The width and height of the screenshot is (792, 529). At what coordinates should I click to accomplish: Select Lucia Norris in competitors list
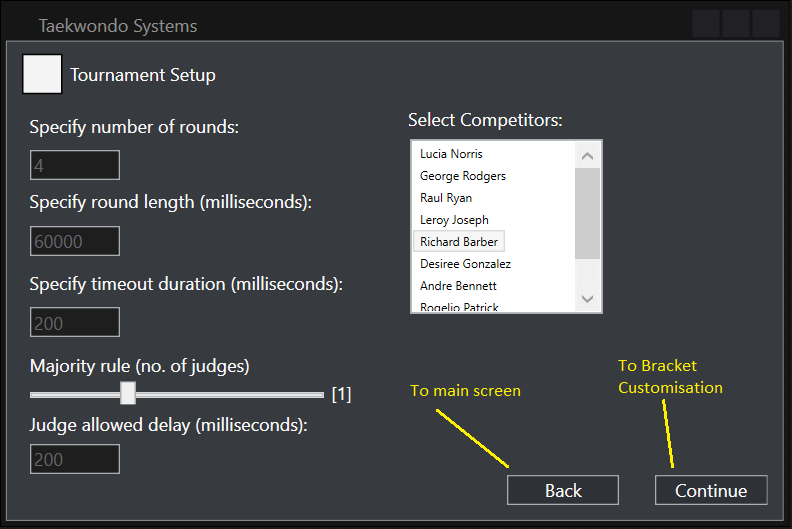pos(451,154)
